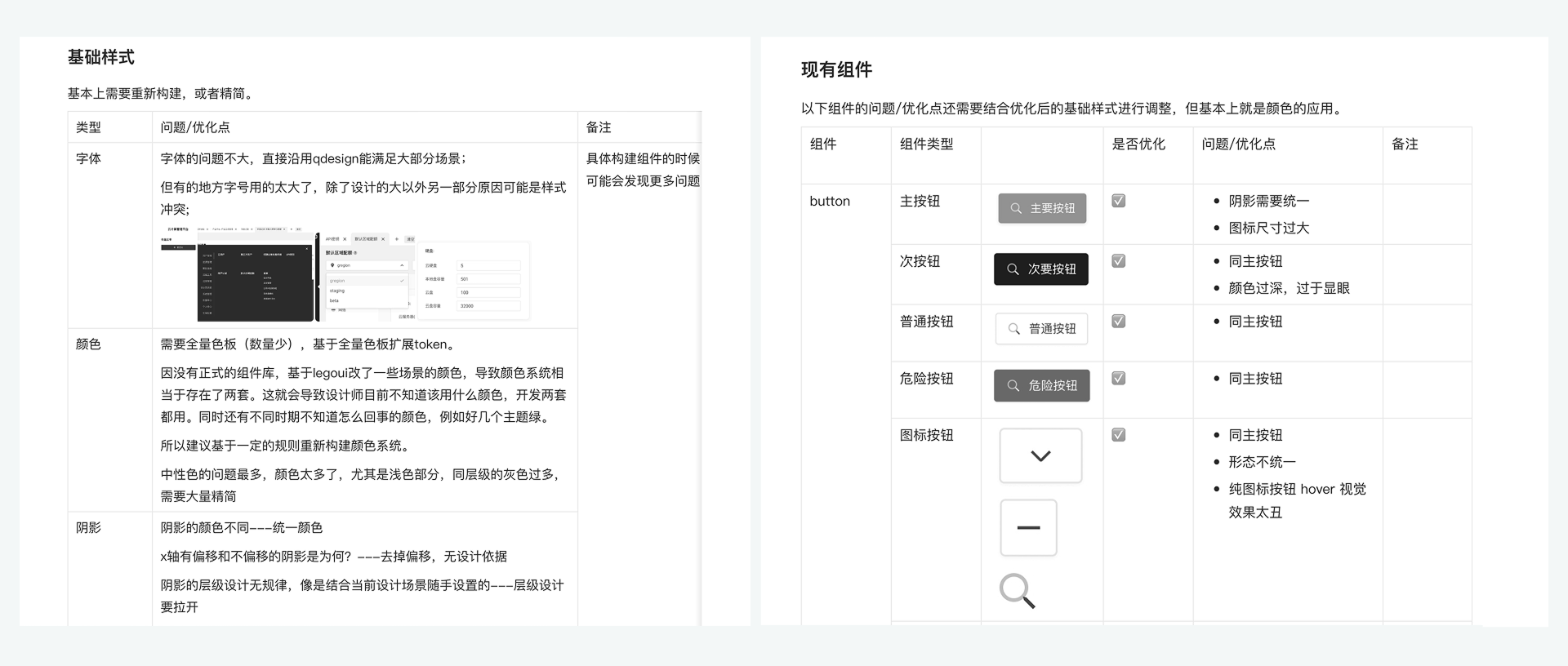The image size is (1568, 666).
Task: Uncheck the 次按钮 row checkbox
Action: (x=1119, y=261)
